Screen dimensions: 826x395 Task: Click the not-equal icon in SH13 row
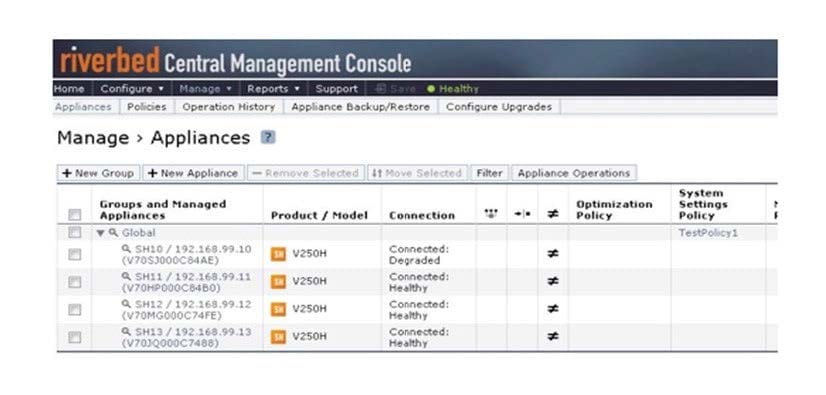[x=553, y=336]
